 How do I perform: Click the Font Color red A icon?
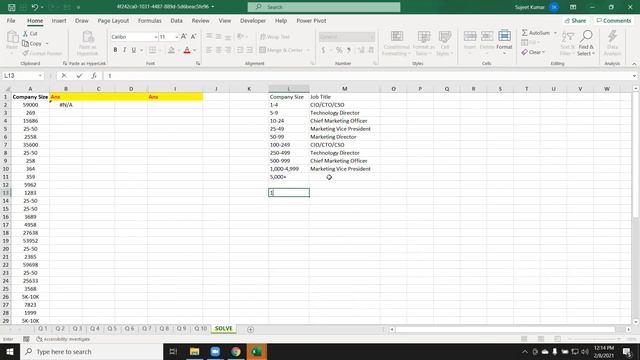click(187, 50)
